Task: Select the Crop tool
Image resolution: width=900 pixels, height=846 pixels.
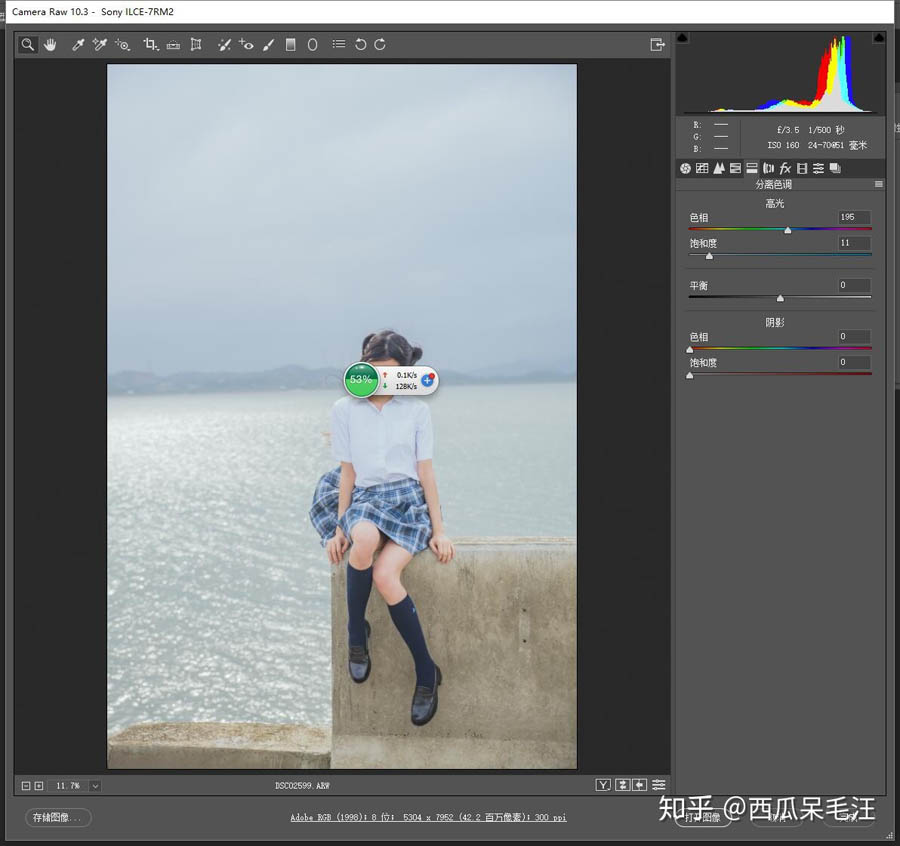Action: click(150, 44)
